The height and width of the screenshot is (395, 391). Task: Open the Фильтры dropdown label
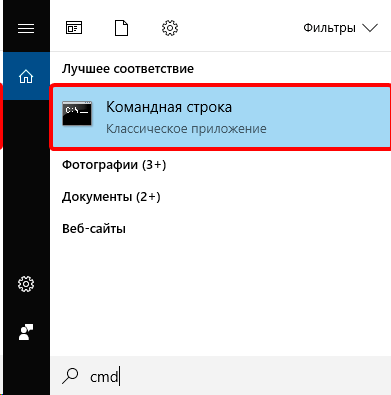329,28
